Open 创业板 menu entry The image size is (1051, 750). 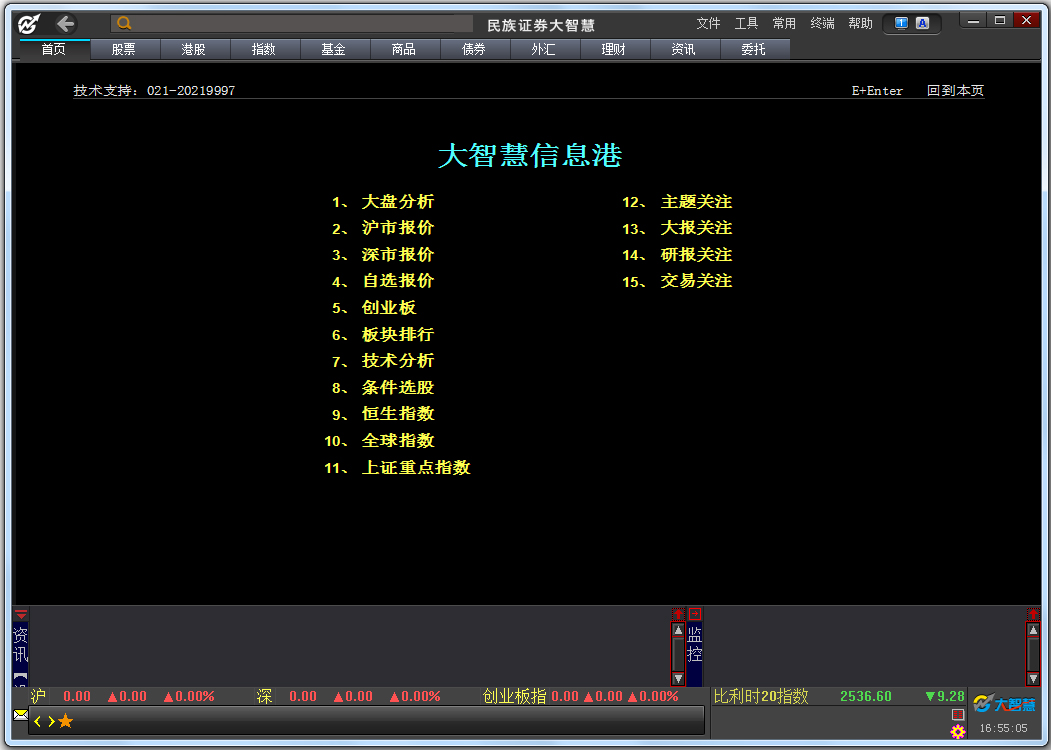pos(389,308)
